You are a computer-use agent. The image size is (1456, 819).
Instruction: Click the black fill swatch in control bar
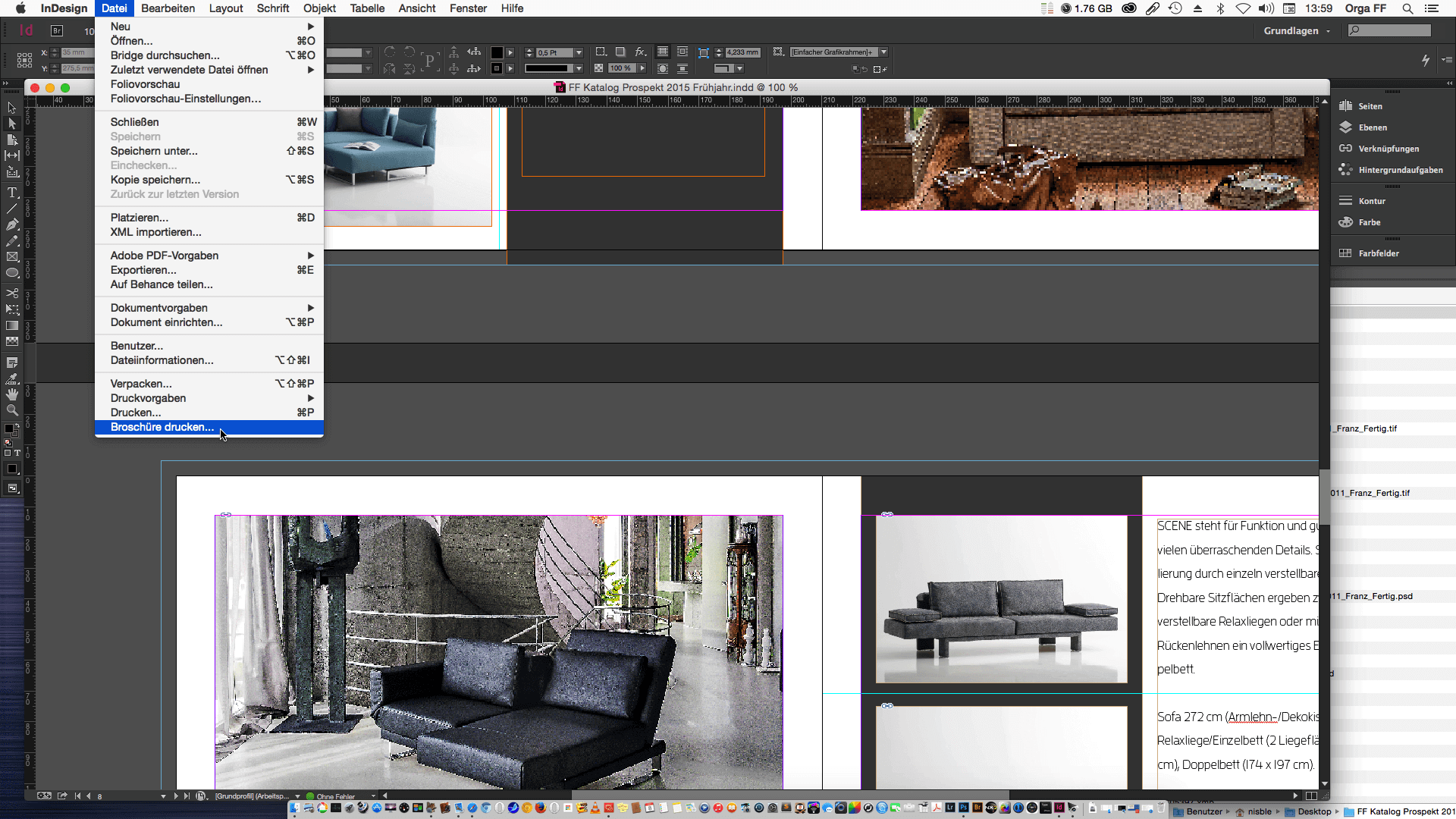pyautogui.click(x=497, y=52)
